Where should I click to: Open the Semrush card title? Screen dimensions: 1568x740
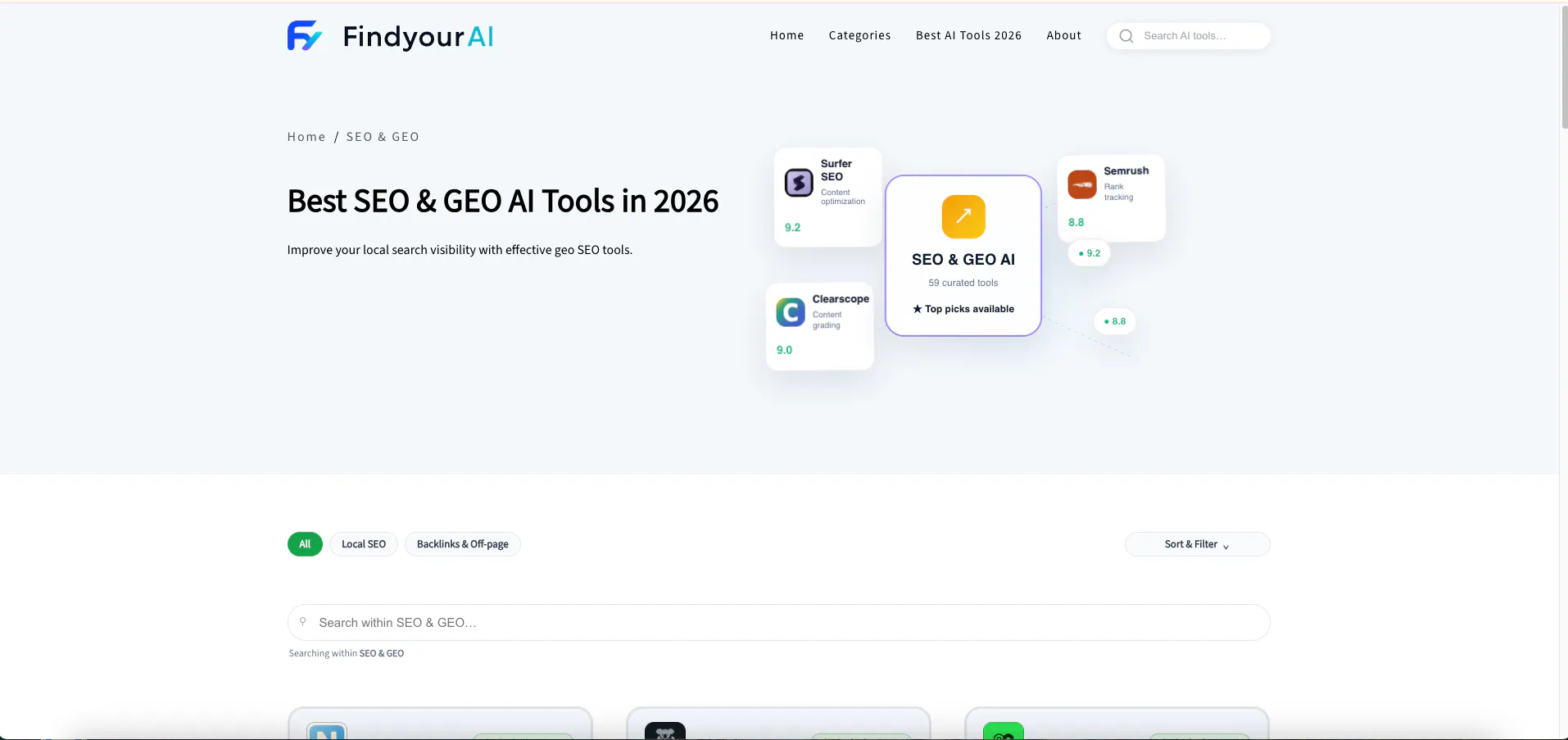point(1126,170)
